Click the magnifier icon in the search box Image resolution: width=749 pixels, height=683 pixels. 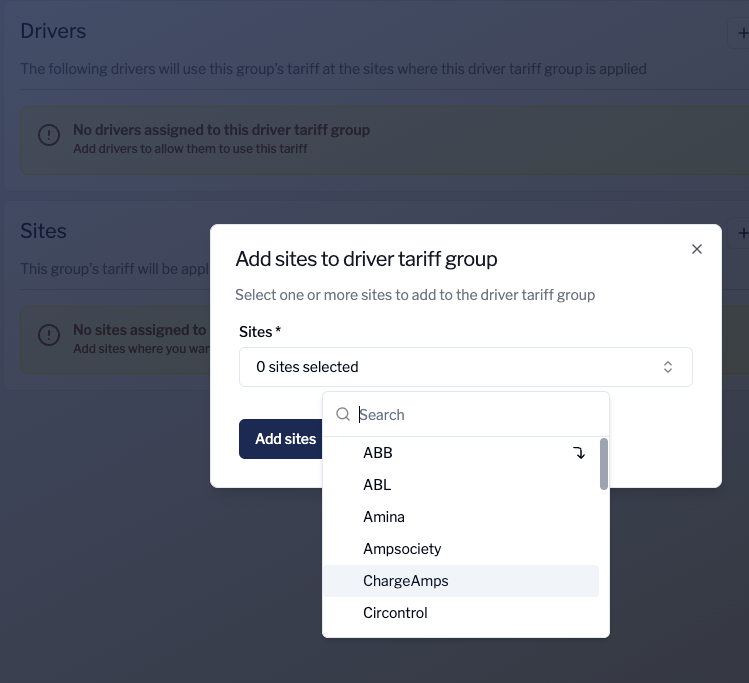coord(342,415)
